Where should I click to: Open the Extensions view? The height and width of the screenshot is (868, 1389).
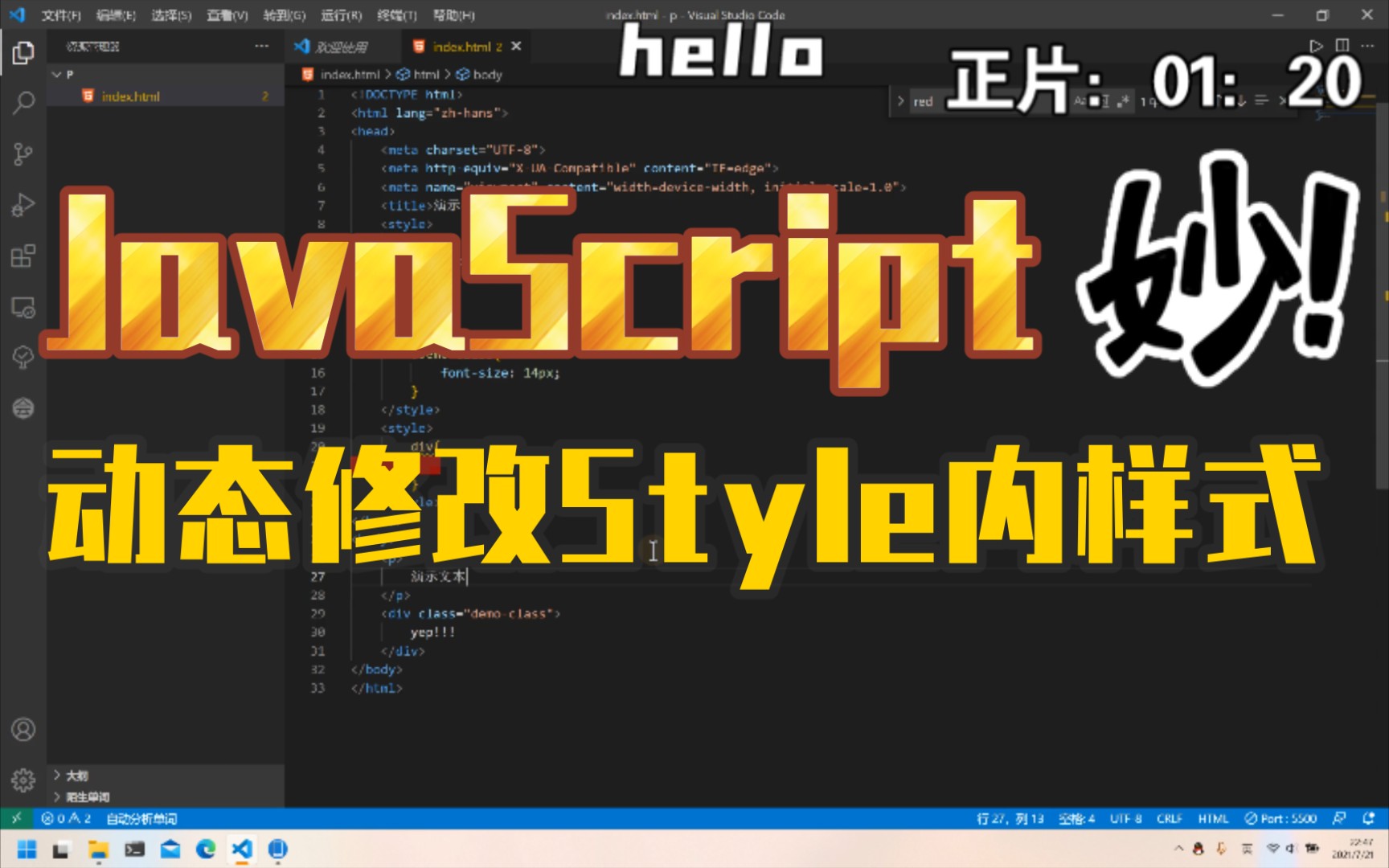[23, 256]
